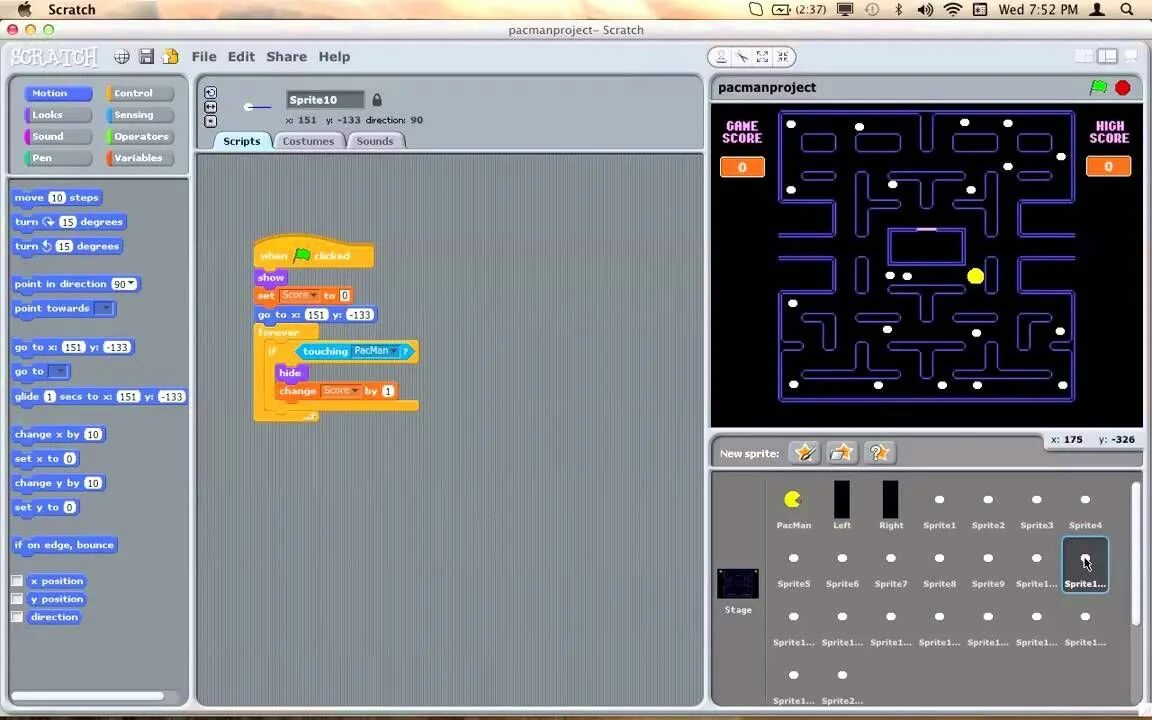
Task: Set rotation style to left-right flip
Action: pos(211,107)
